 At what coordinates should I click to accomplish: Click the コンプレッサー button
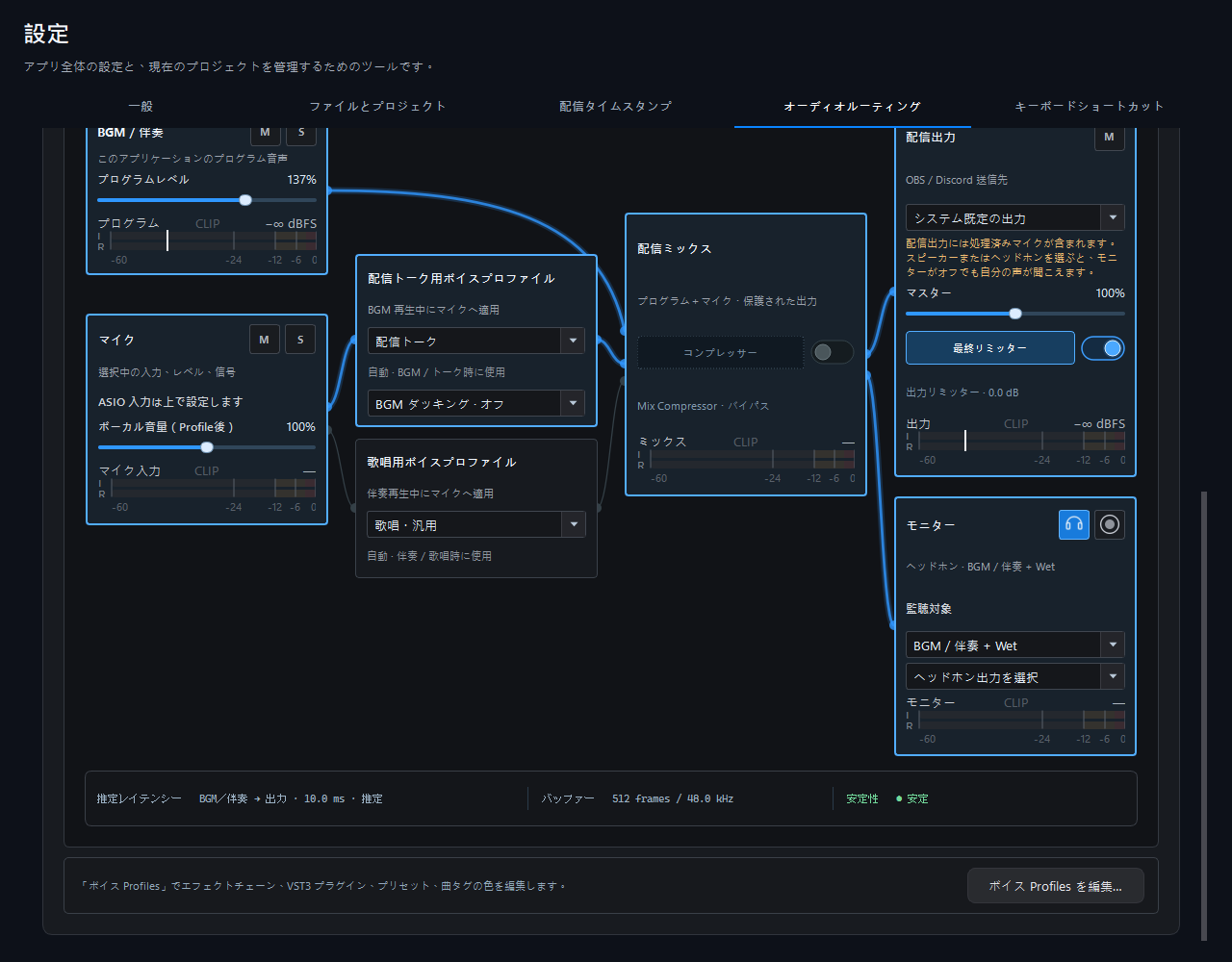click(720, 352)
